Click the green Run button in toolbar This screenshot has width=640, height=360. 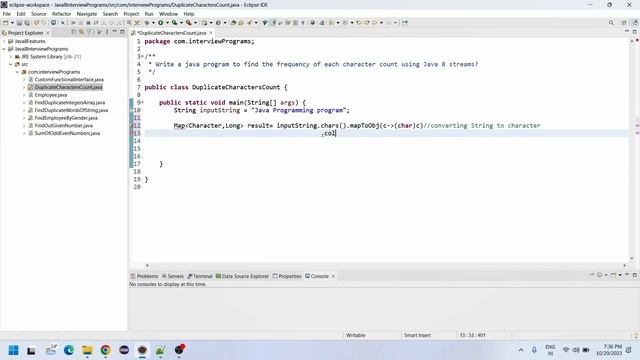click(x=161, y=23)
